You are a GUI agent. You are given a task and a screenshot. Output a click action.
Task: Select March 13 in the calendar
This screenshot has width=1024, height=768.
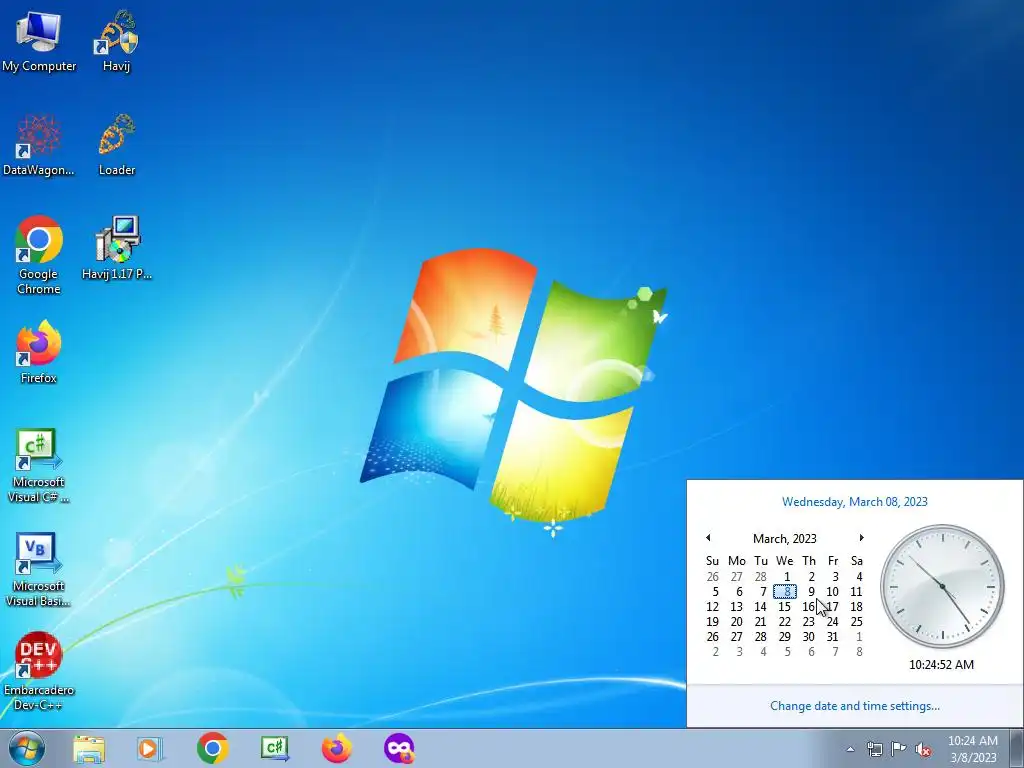(x=737, y=607)
